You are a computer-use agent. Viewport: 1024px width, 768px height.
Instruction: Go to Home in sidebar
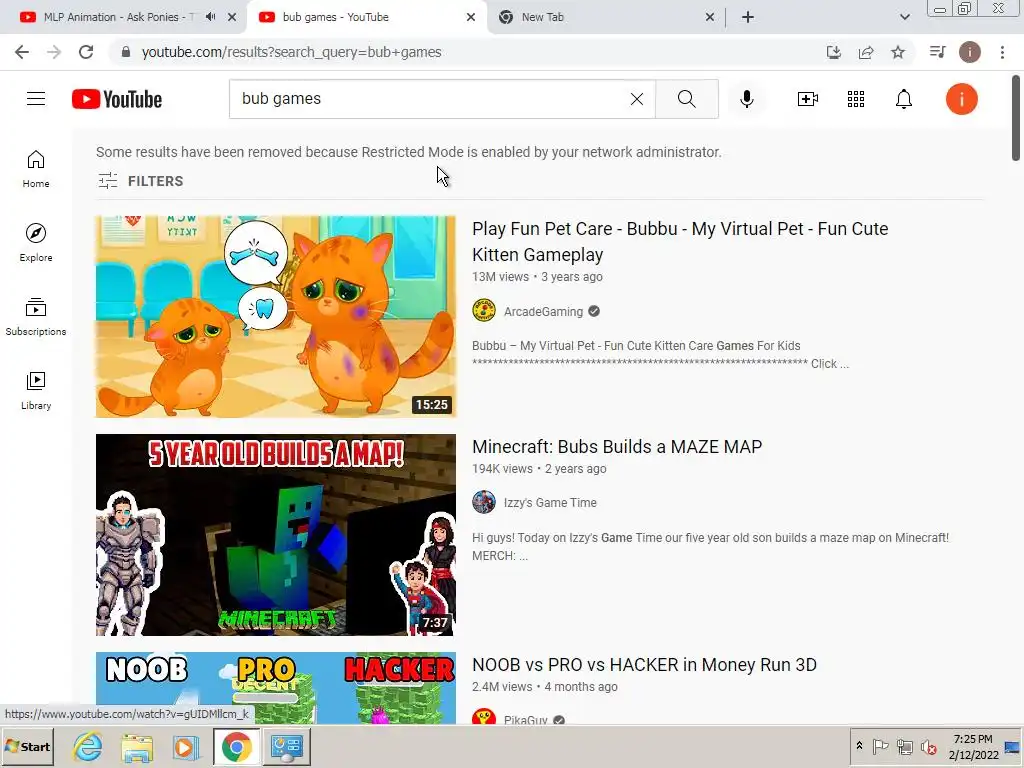[36, 168]
